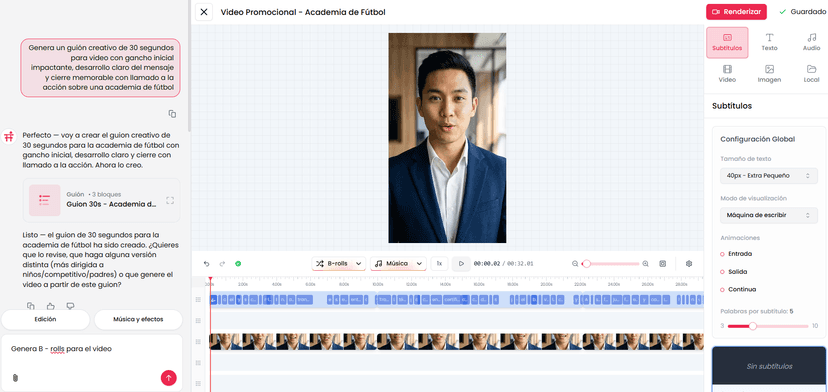Click the Renderizar button
828x392 pixels.
[x=736, y=12]
